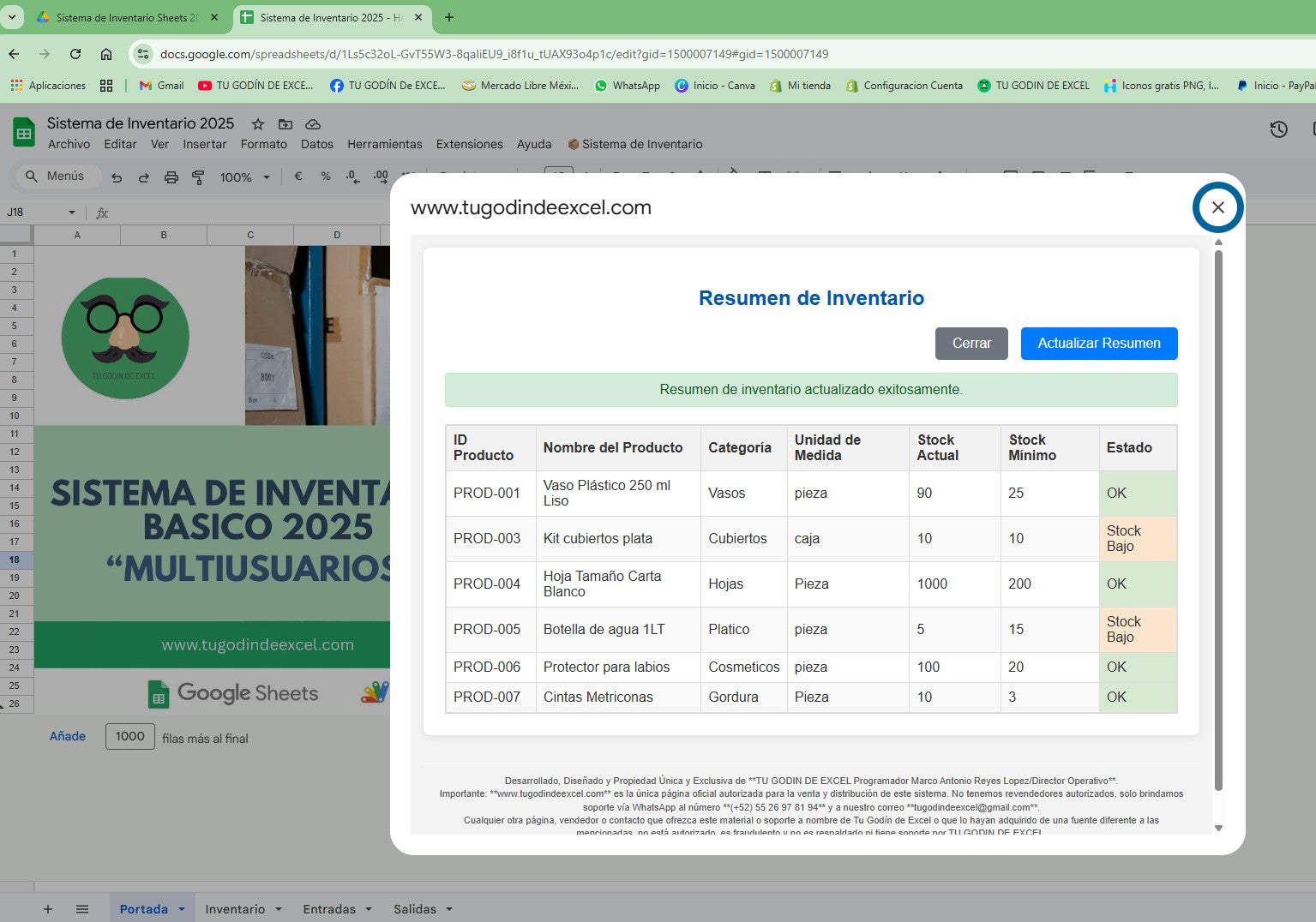This screenshot has width=1316, height=922.
Task: Switch to the Inventario sheet tab
Action: [x=235, y=909]
